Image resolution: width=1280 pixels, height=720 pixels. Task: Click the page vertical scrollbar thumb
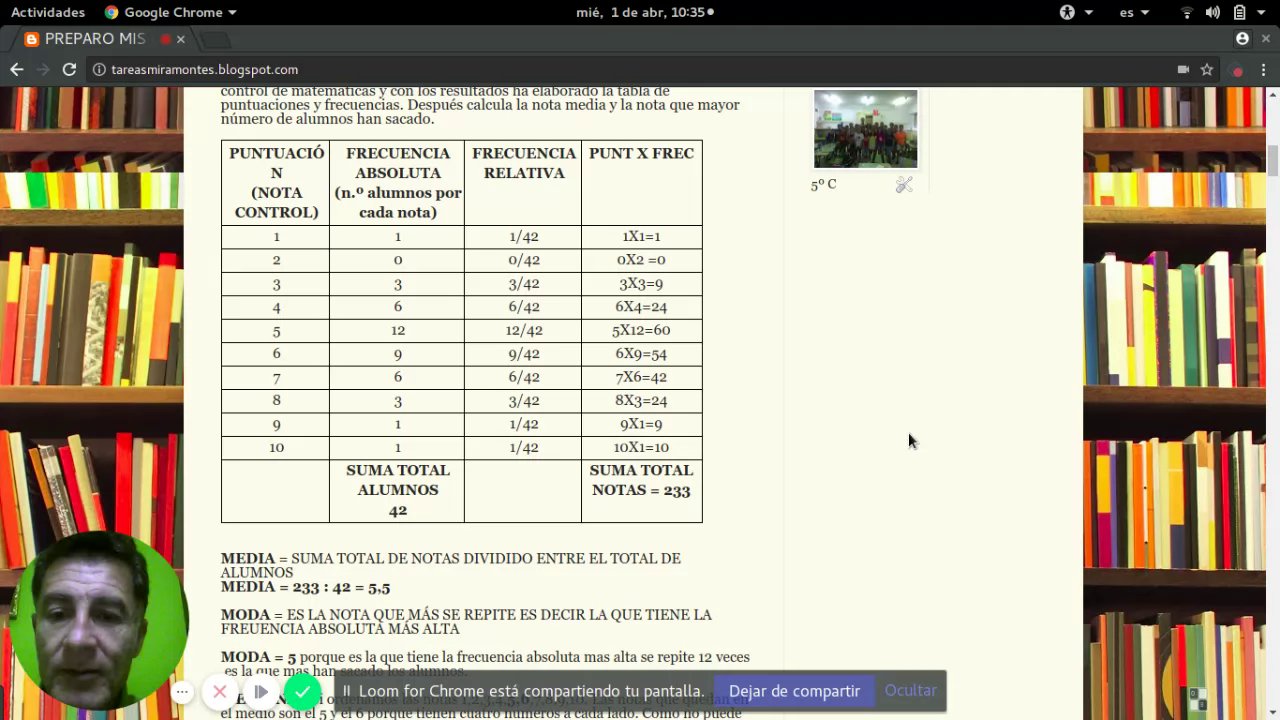click(x=1273, y=160)
